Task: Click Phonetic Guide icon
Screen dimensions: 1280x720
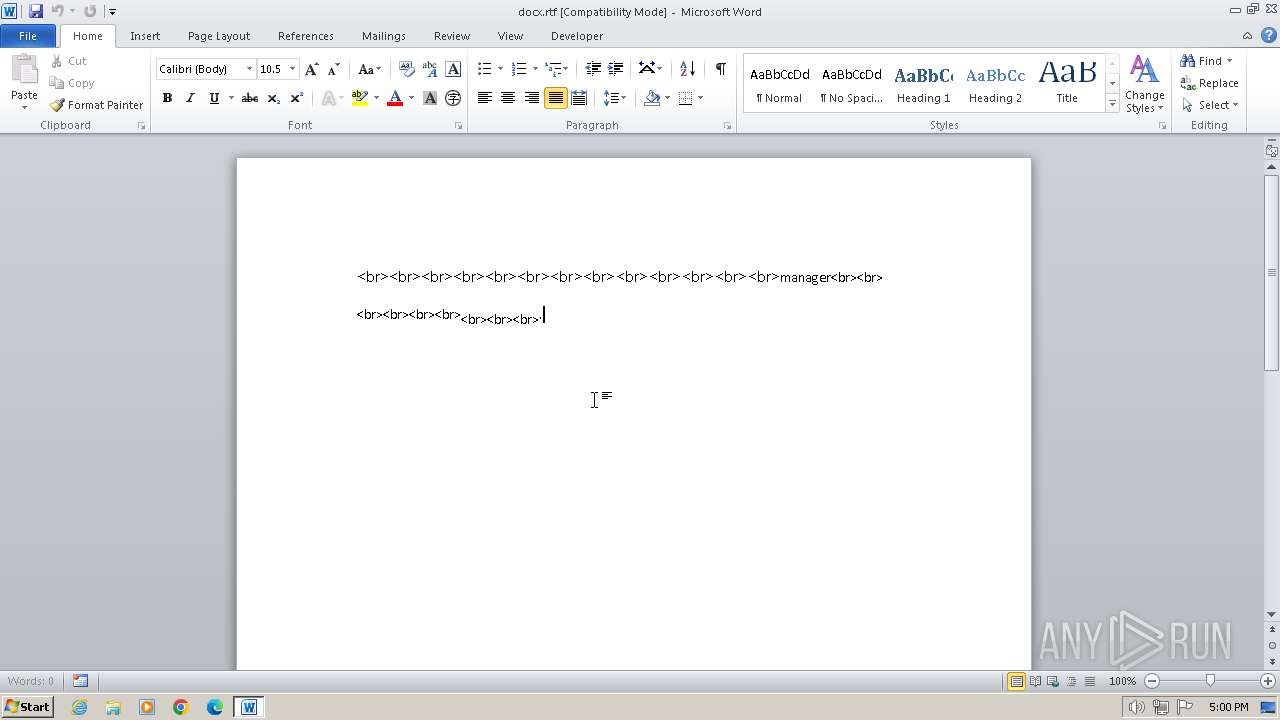Action: click(x=430, y=69)
